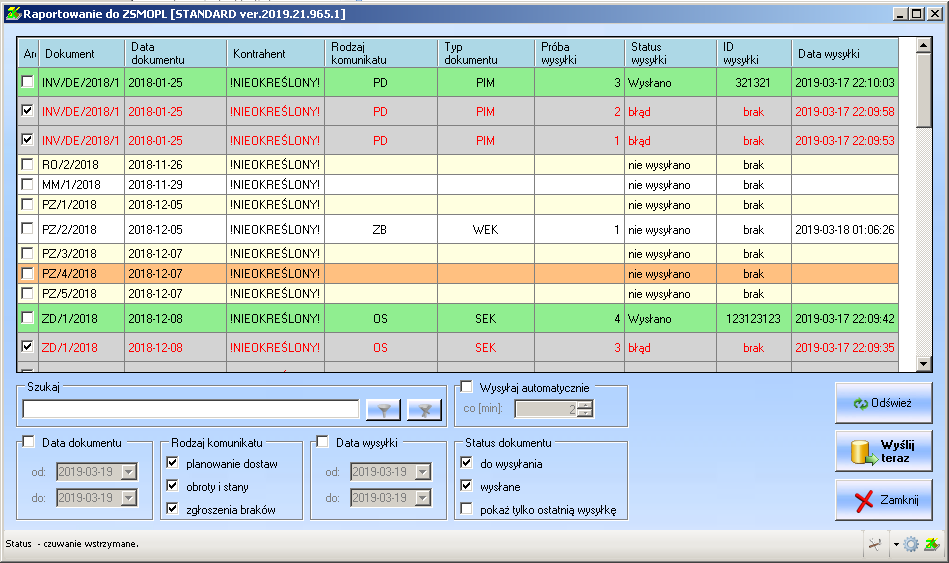Click the co [min] spinner arrows
The width and height of the screenshot is (949, 563).
pyautogui.click(x=585, y=409)
